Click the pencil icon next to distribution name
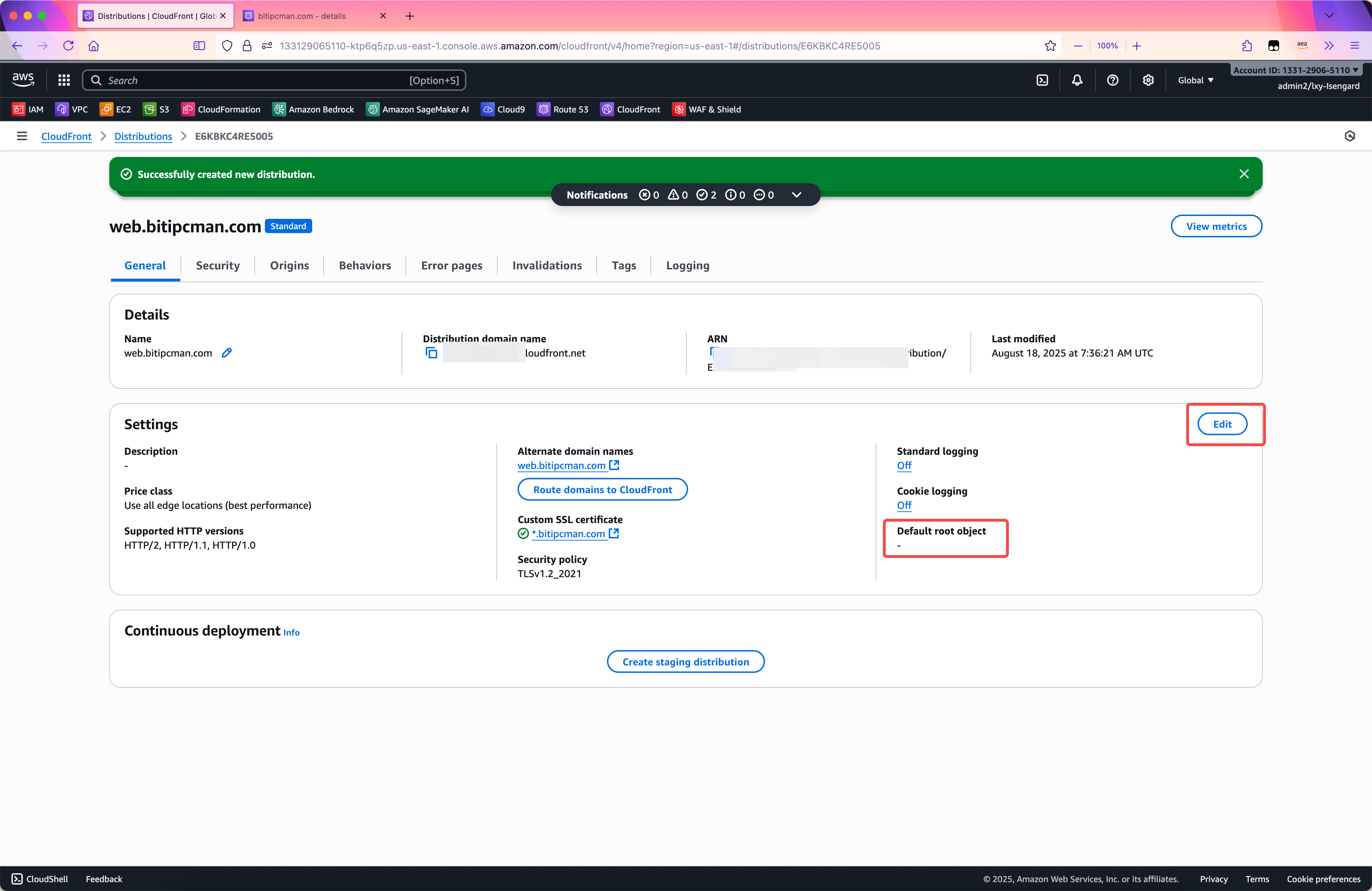Screen dimensions: 1372x891 pos(226,353)
